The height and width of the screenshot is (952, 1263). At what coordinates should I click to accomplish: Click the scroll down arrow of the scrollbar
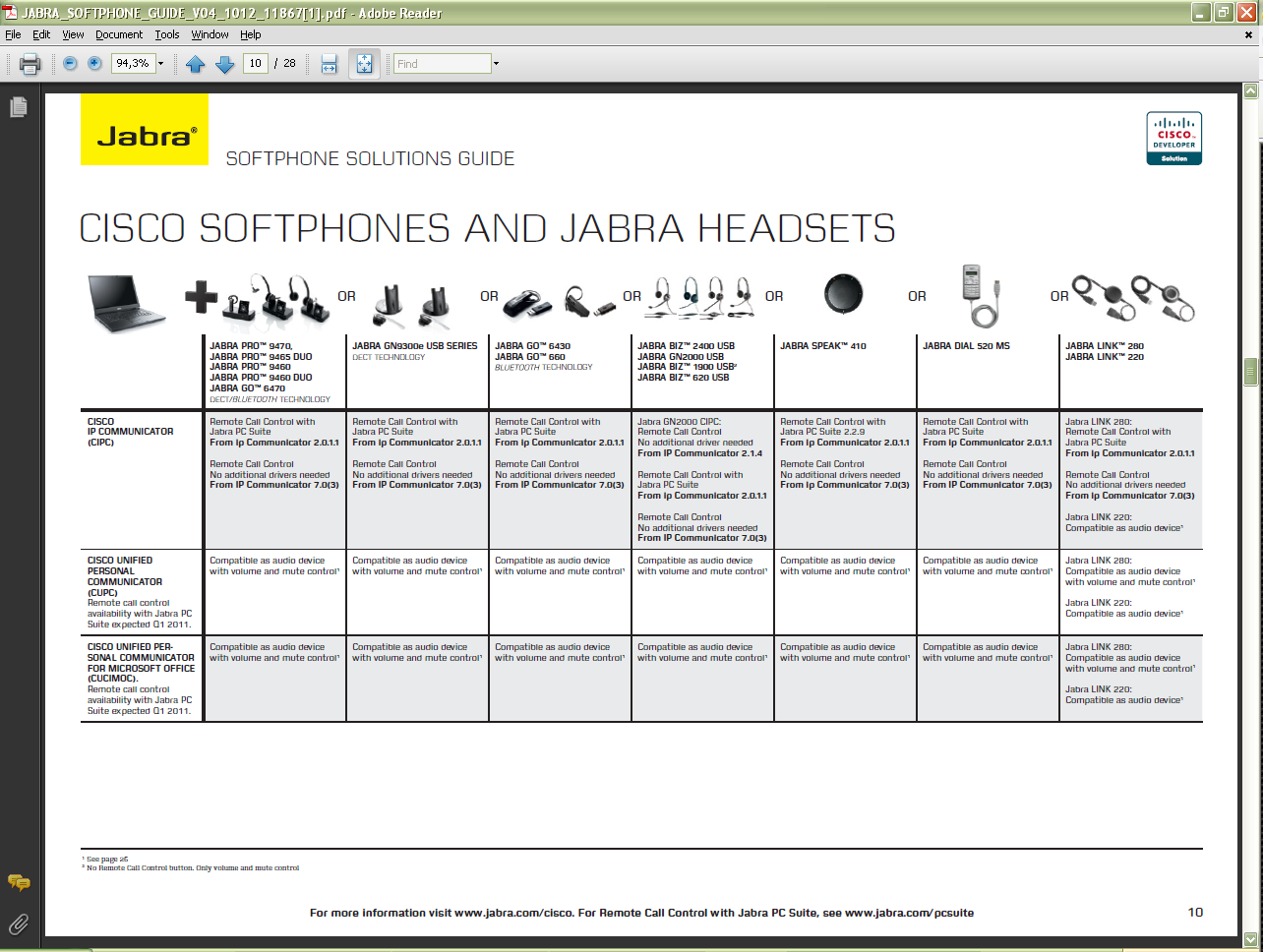click(1251, 939)
